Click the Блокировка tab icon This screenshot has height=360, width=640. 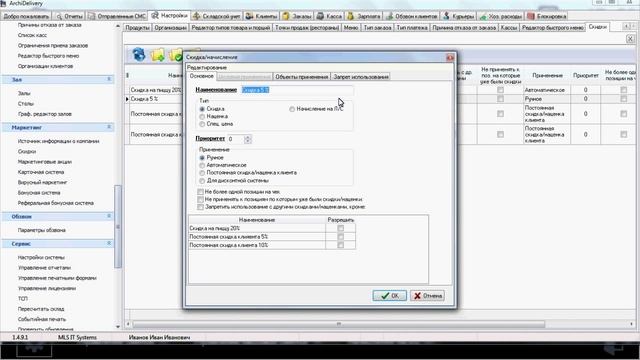pyautogui.click(x=531, y=16)
